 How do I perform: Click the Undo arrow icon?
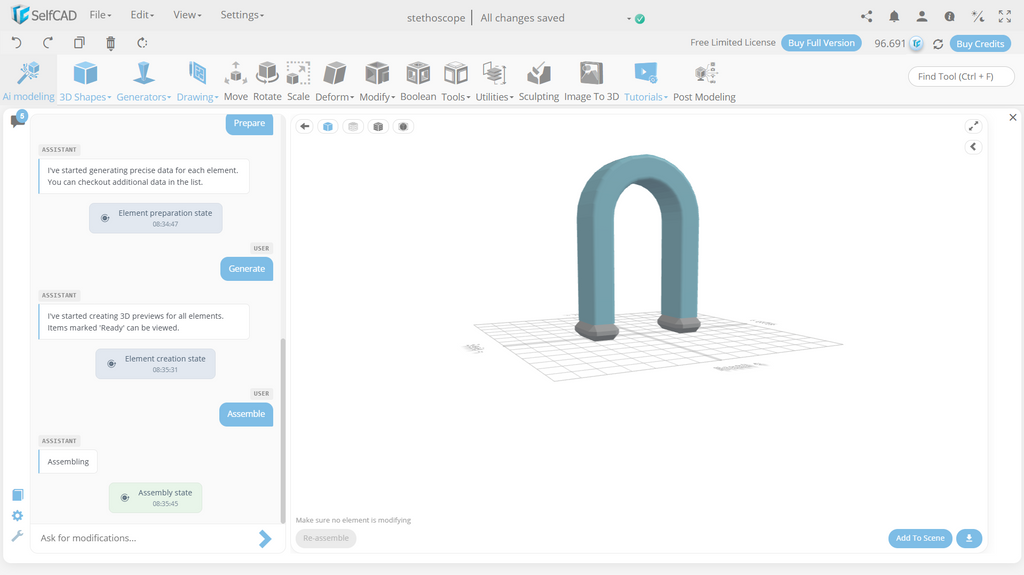coord(17,43)
